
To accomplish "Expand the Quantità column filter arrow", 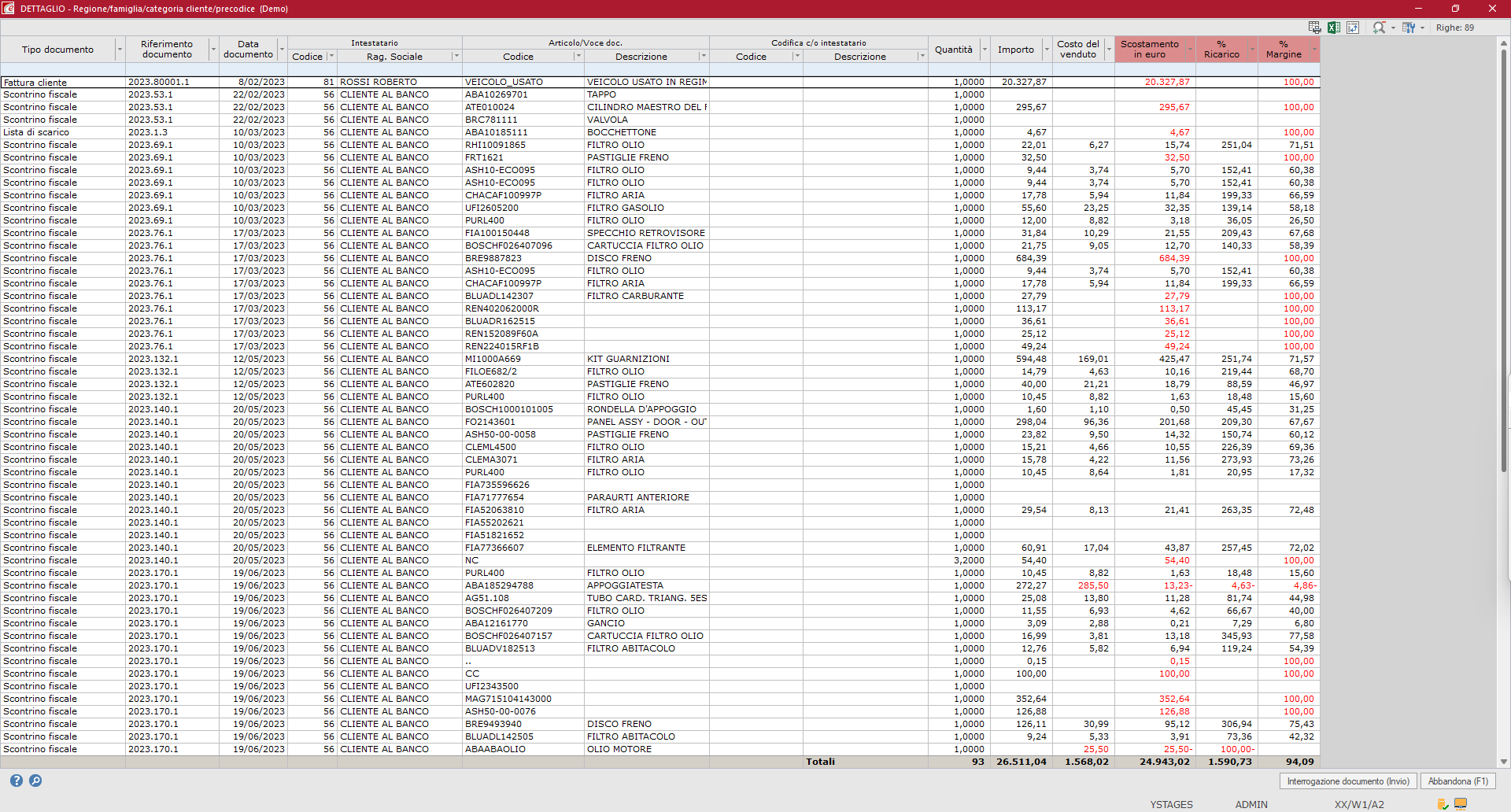I will pos(985,50).
